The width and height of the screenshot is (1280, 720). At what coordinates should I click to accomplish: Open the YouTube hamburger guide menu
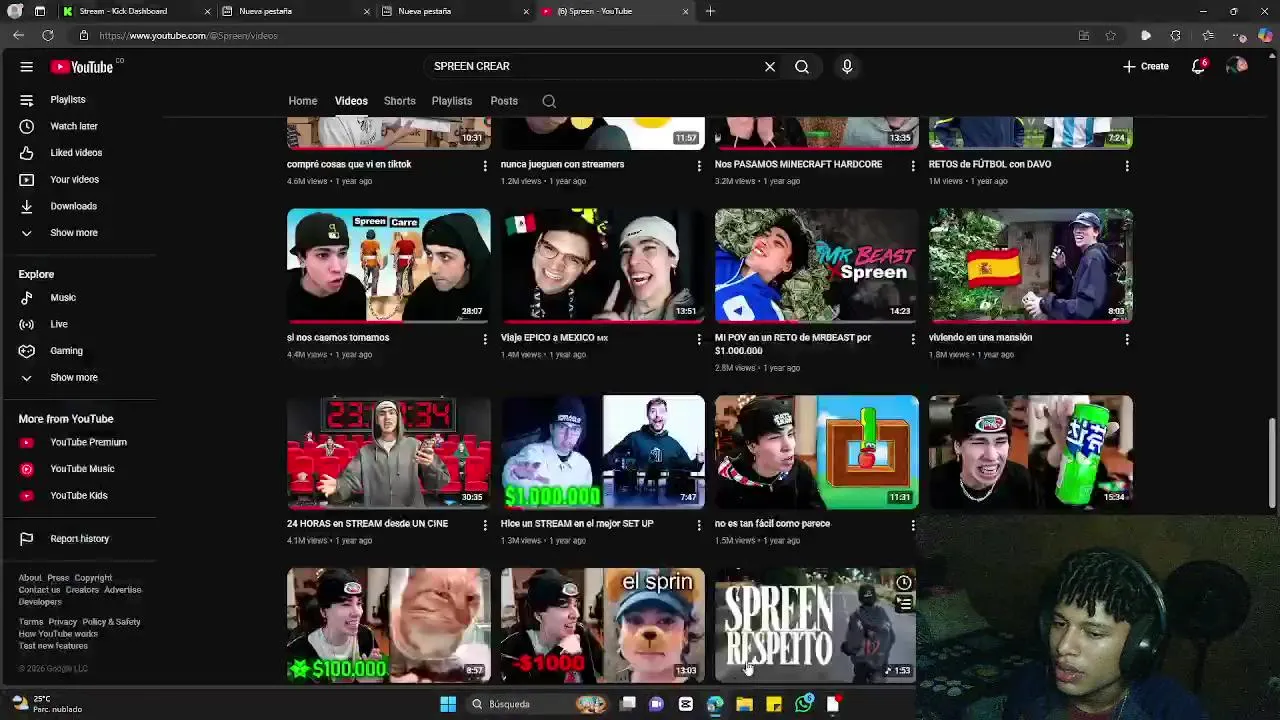click(27, 67)
